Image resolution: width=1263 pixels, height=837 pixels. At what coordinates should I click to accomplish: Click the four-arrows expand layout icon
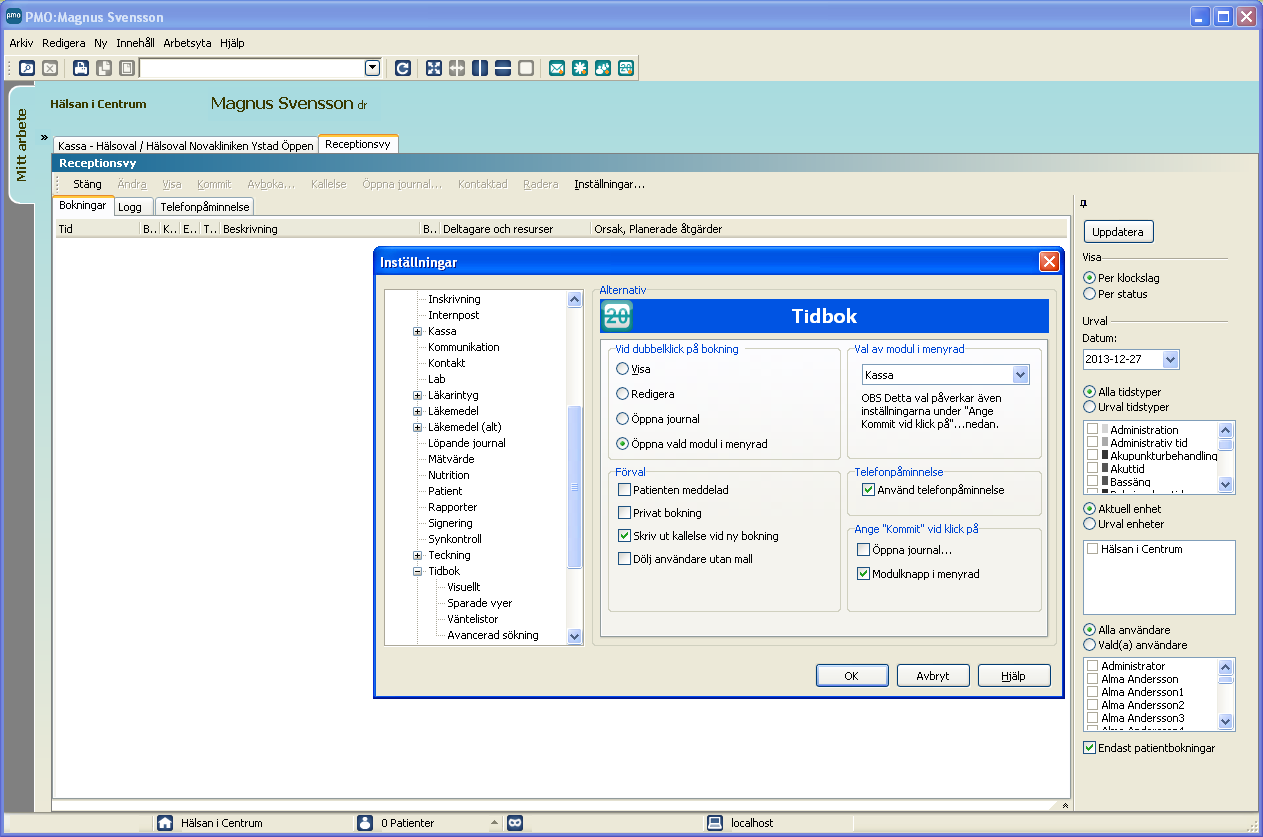pyautogui.click(x=434, y=68)
